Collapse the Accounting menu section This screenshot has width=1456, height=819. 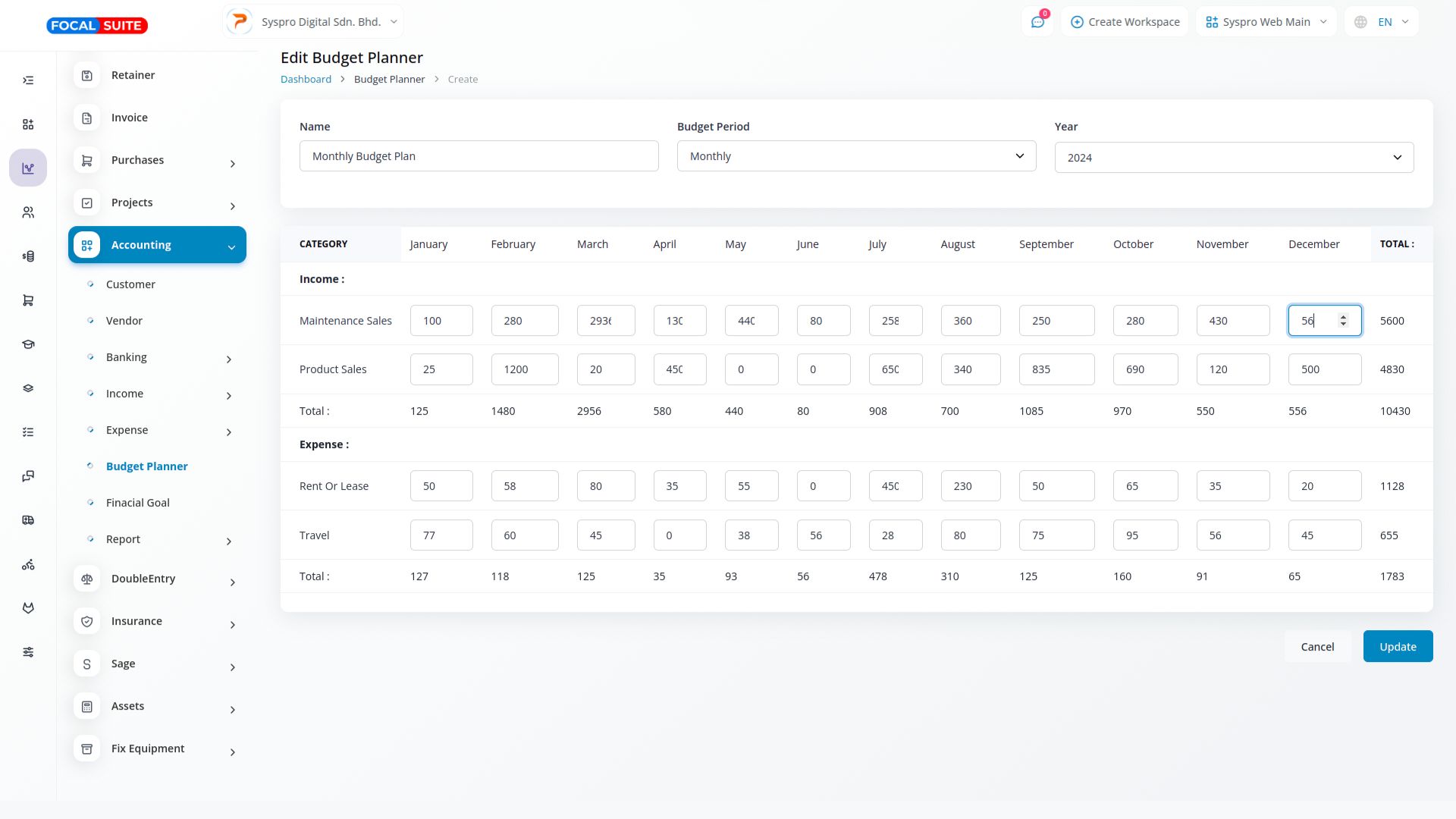(231, 246)
